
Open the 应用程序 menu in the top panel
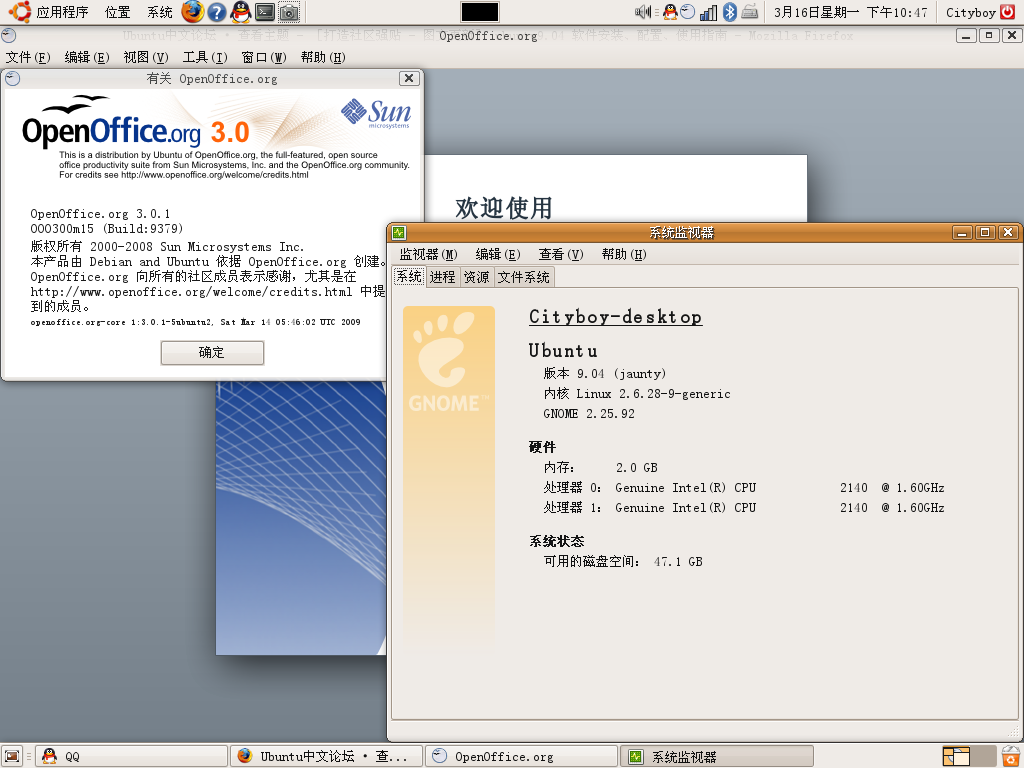[62, 12]
